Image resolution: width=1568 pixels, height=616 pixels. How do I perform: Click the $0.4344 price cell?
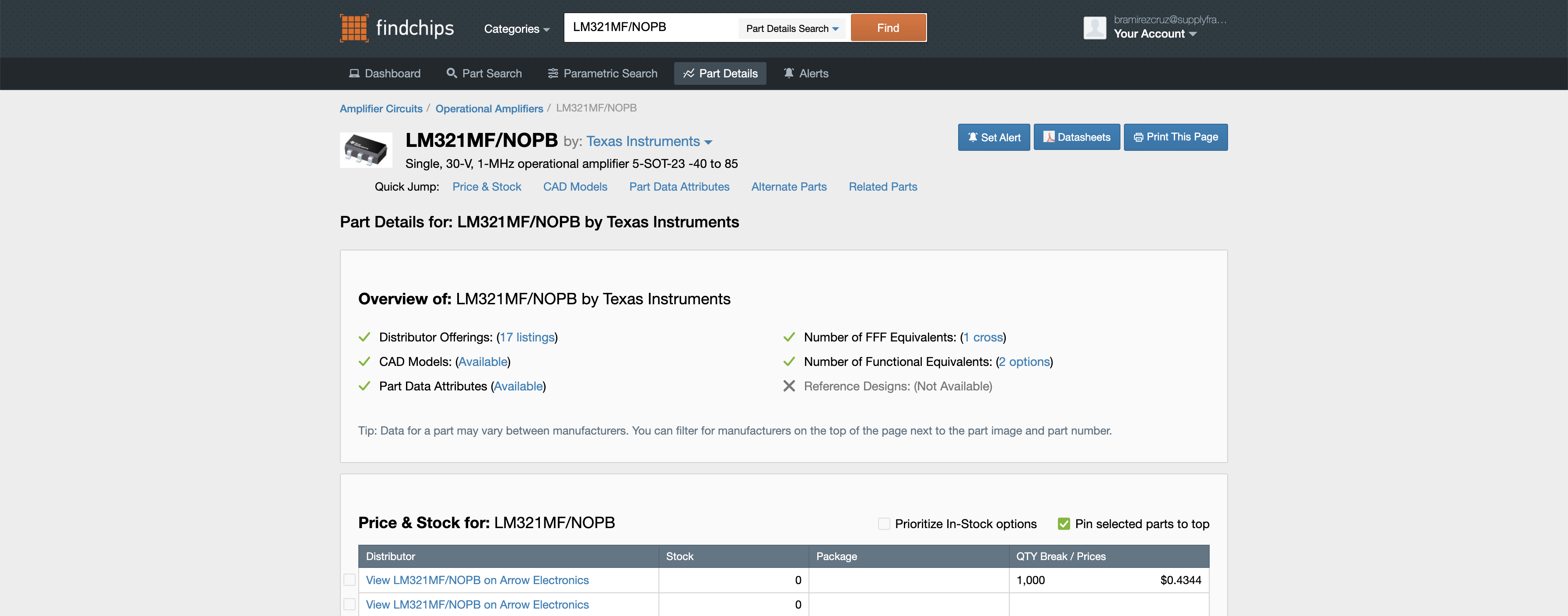pyautogui.click(x=1180, y=580)
